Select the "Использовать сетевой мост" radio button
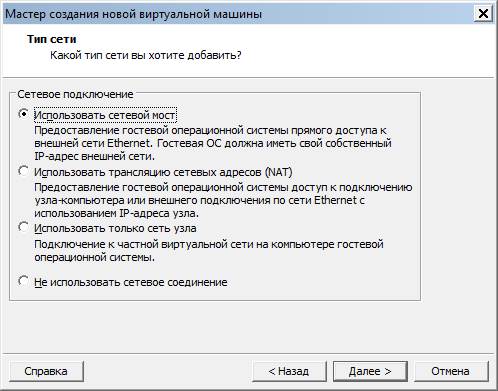The width and height of the screenshot is (498, 391). pyautogui.click(x=23, y=114)
